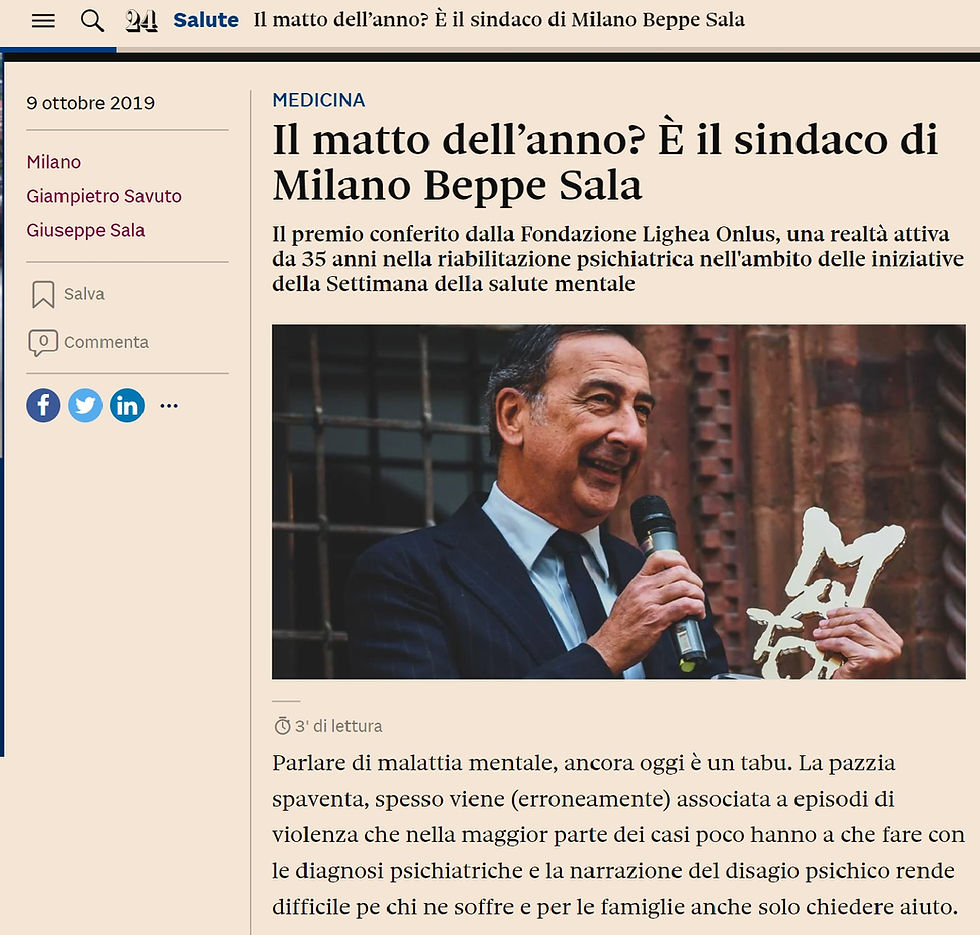Click the search magnifier icon

tap(92, 21)
